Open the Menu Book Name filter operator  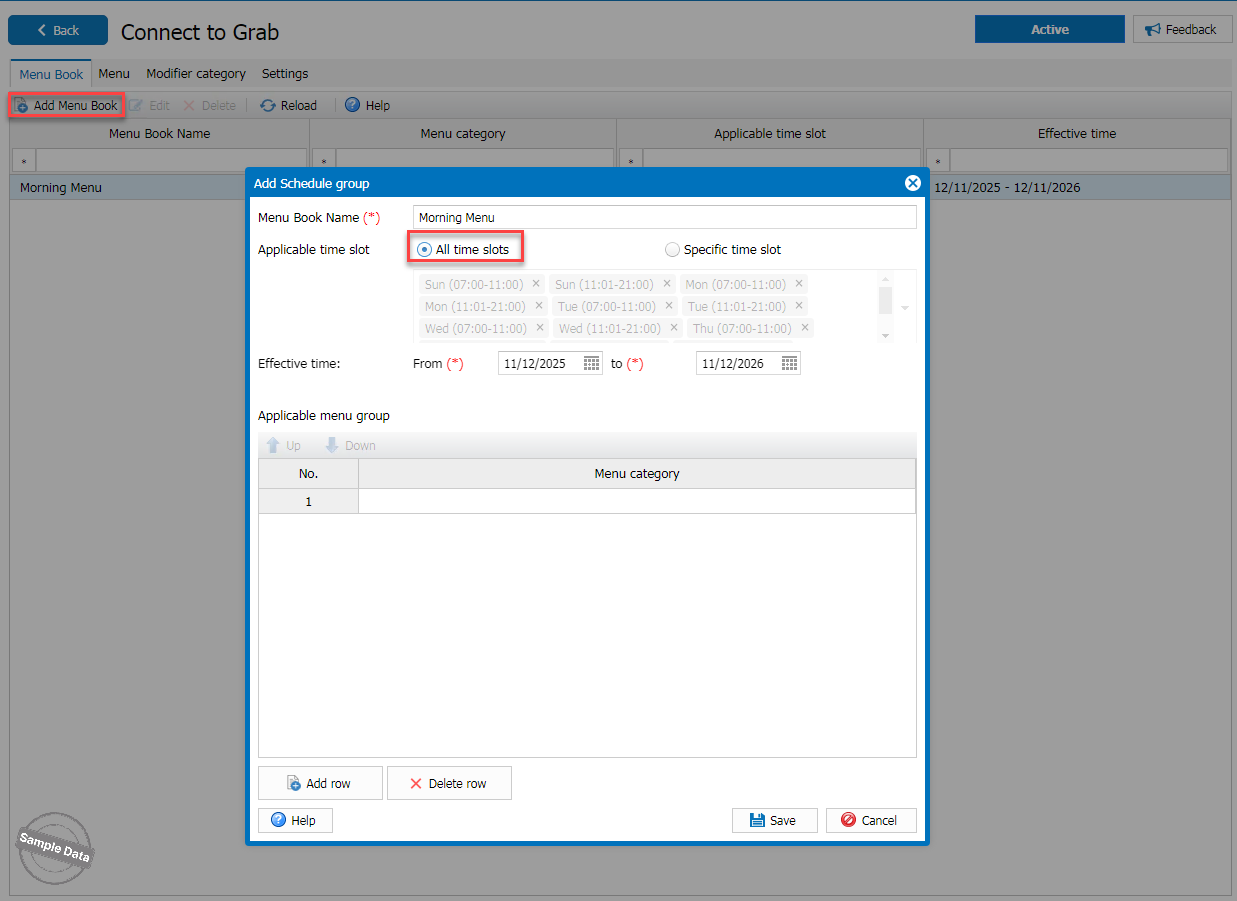pos(23,161)
